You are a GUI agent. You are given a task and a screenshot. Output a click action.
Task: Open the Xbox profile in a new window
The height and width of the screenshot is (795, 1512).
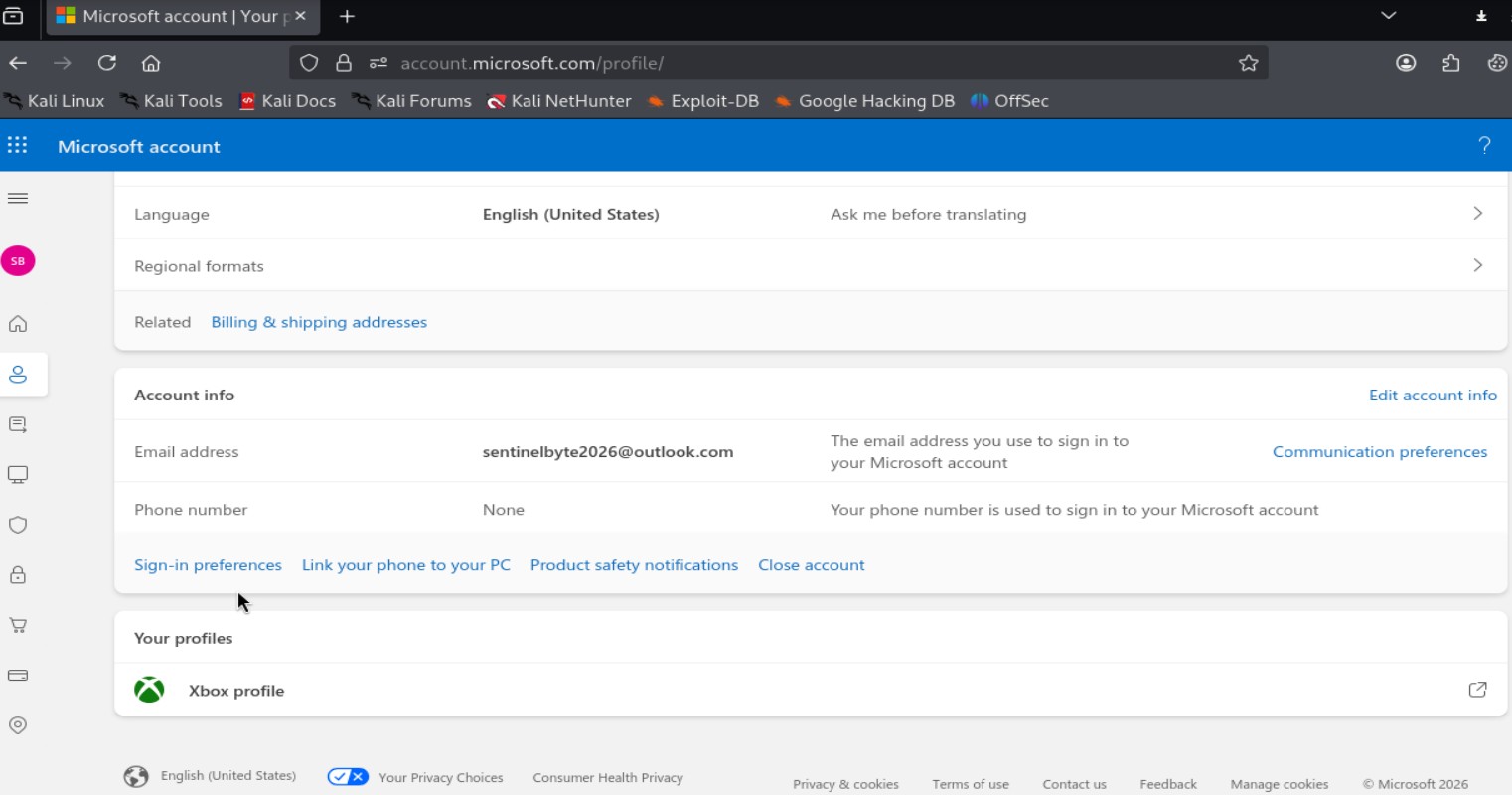click(1477, 690)
